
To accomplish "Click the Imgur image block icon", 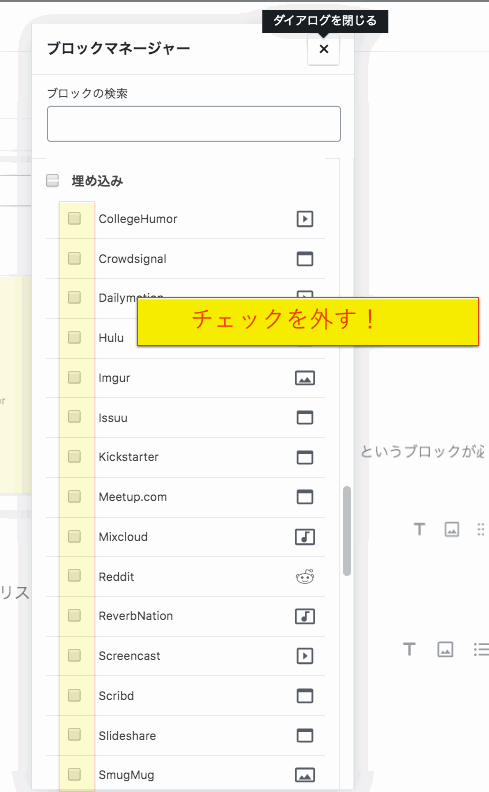I will 305,378.
